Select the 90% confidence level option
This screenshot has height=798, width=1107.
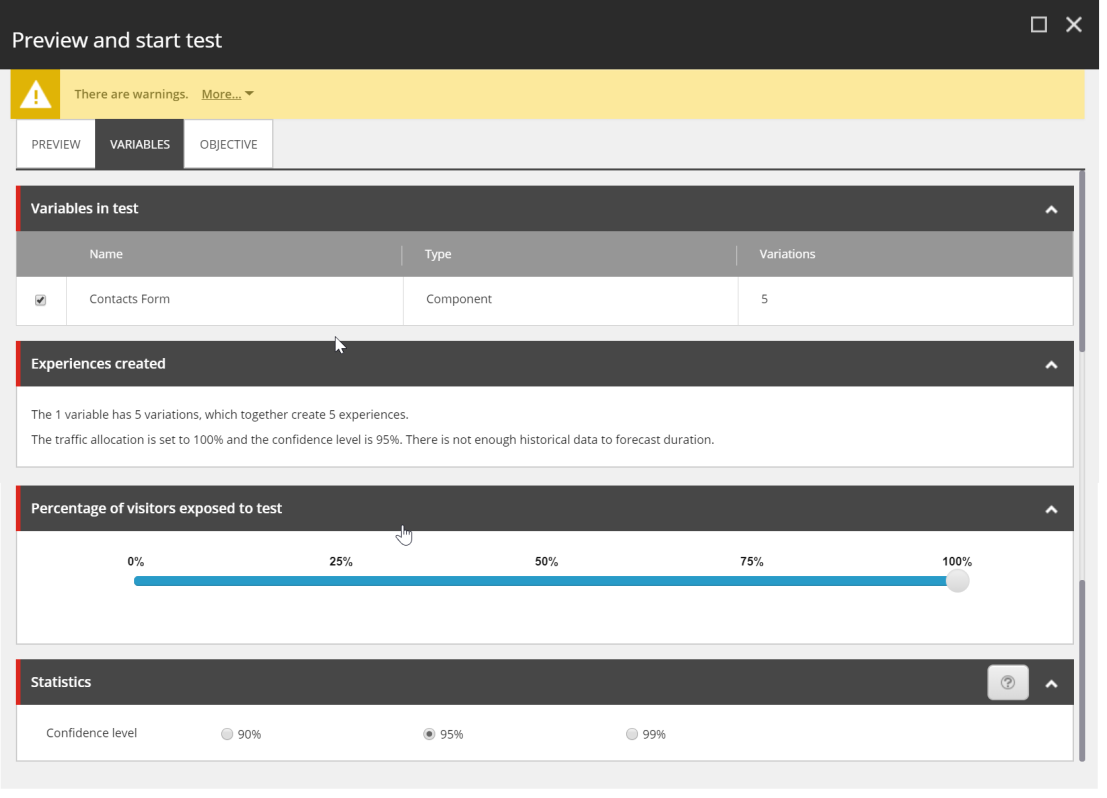tap(227, 734)
